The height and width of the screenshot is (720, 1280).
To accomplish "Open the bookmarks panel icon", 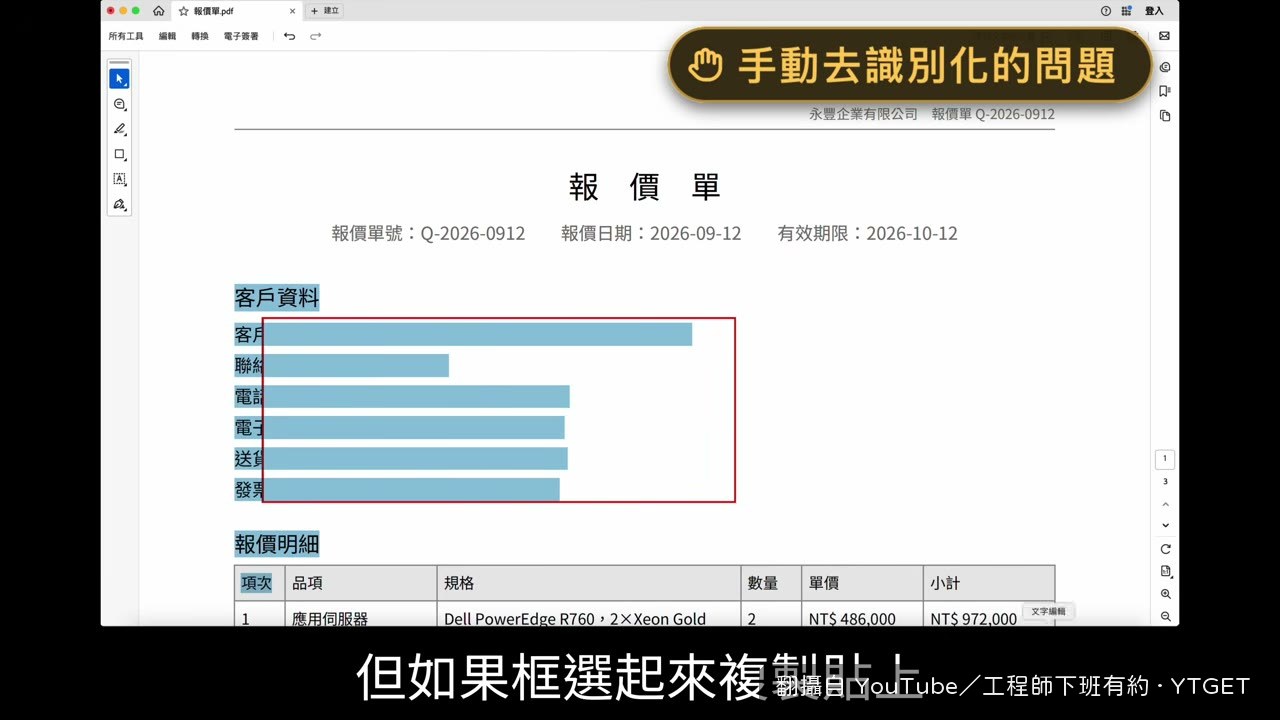I will point(1165,91).
